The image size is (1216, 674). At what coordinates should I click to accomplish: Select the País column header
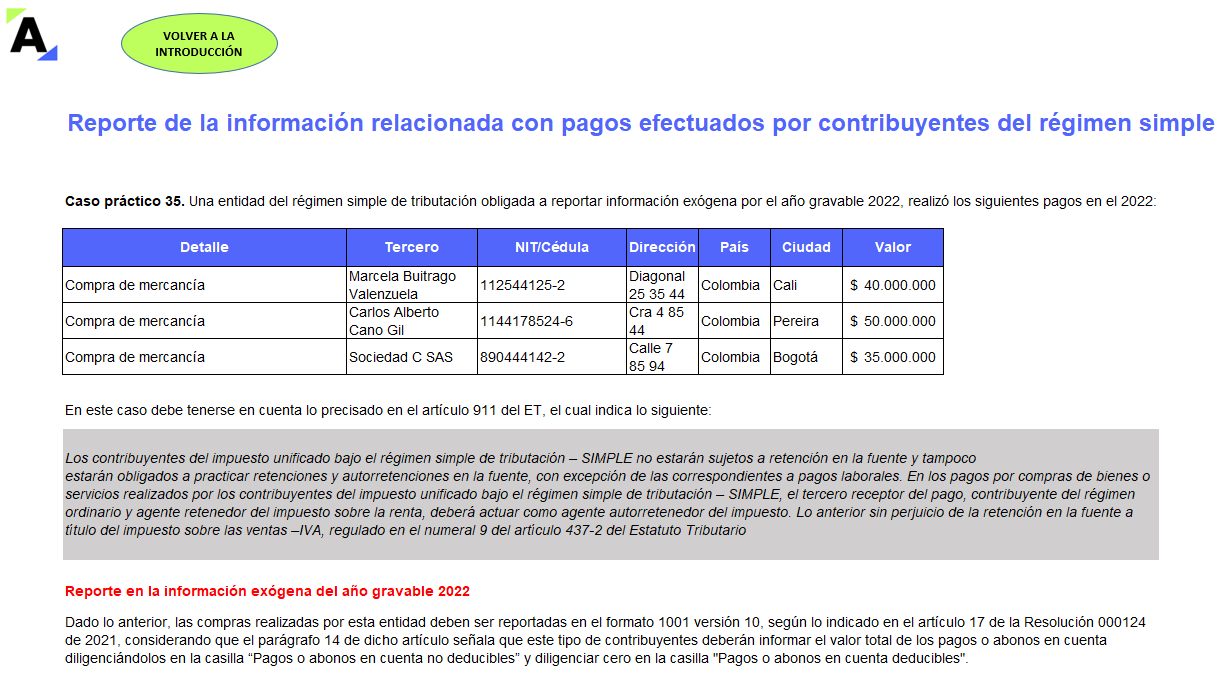[734, 247]
